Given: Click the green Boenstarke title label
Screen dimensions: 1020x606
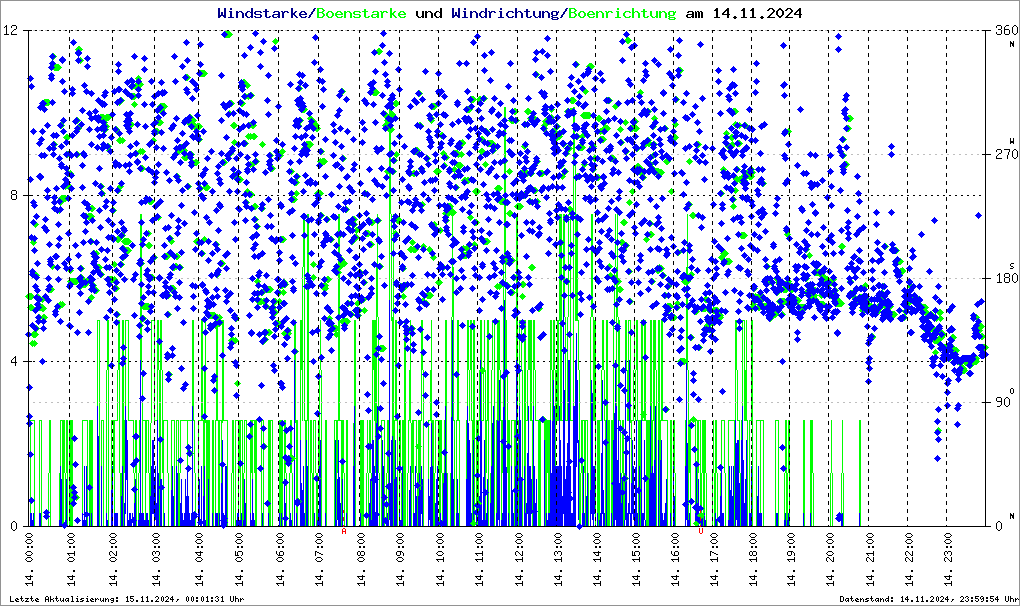Looking at the screenshot, I should click(361, 13).
